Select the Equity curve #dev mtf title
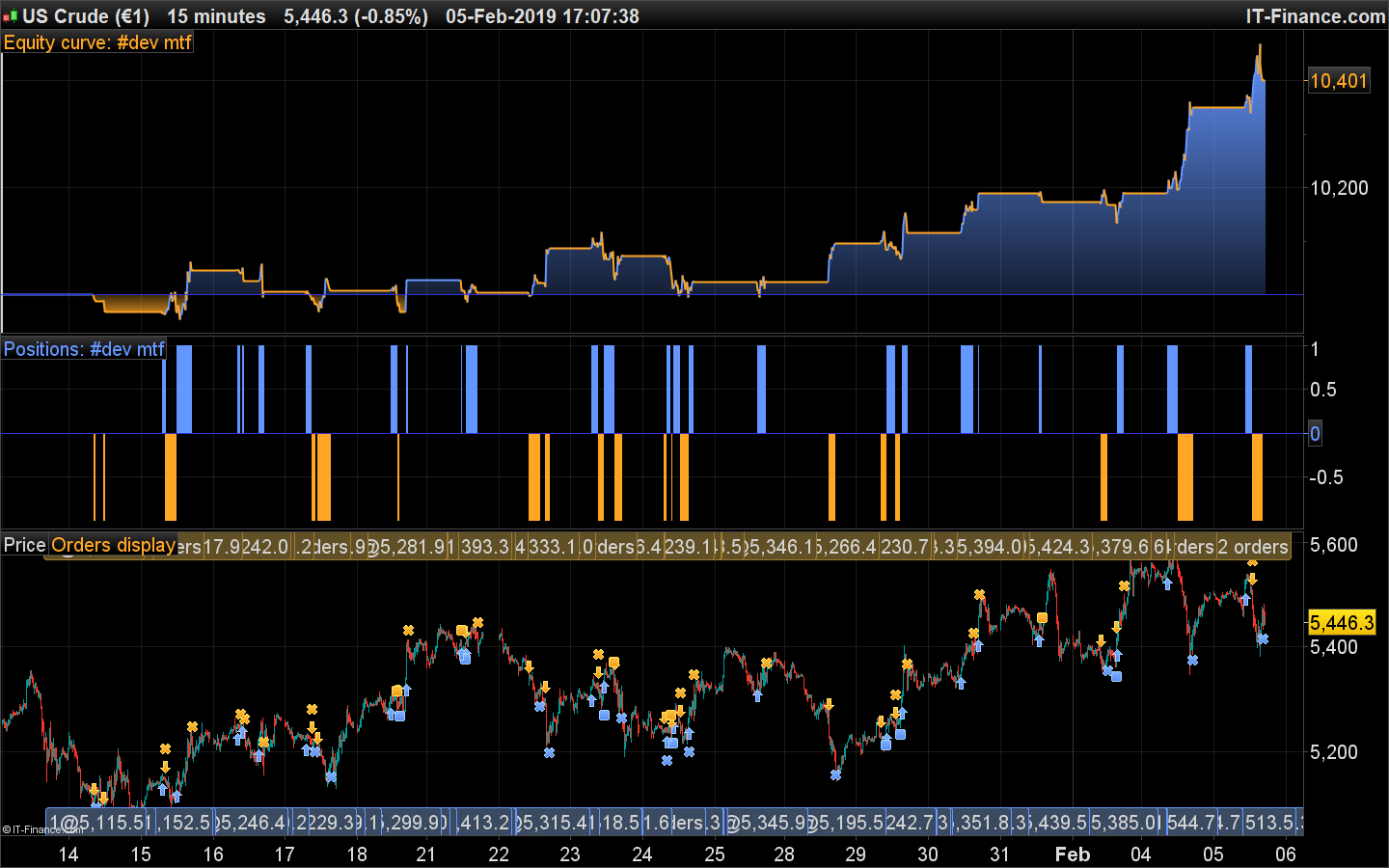 pos(97,42)
